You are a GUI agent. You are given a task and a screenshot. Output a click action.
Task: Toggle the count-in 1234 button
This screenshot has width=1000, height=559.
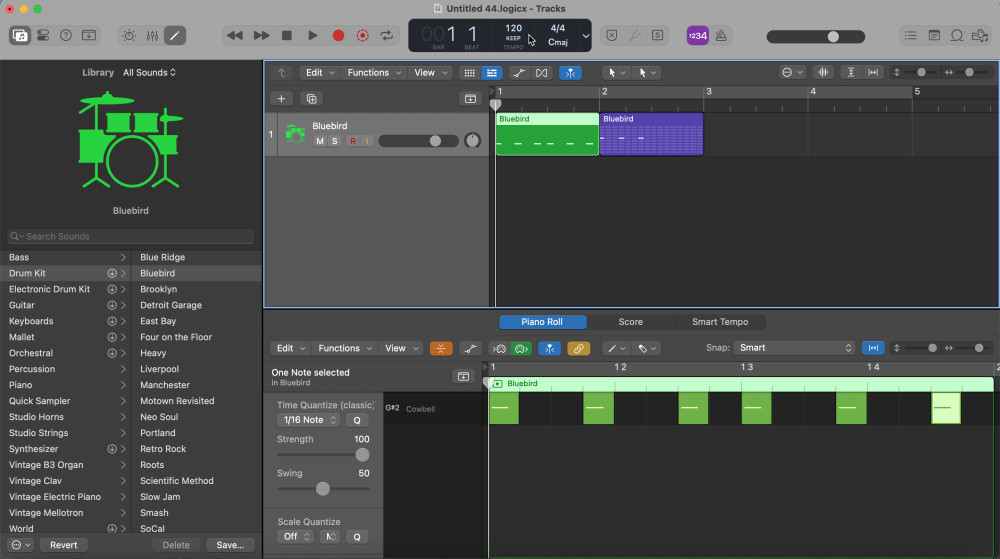(x=697, y=35)
